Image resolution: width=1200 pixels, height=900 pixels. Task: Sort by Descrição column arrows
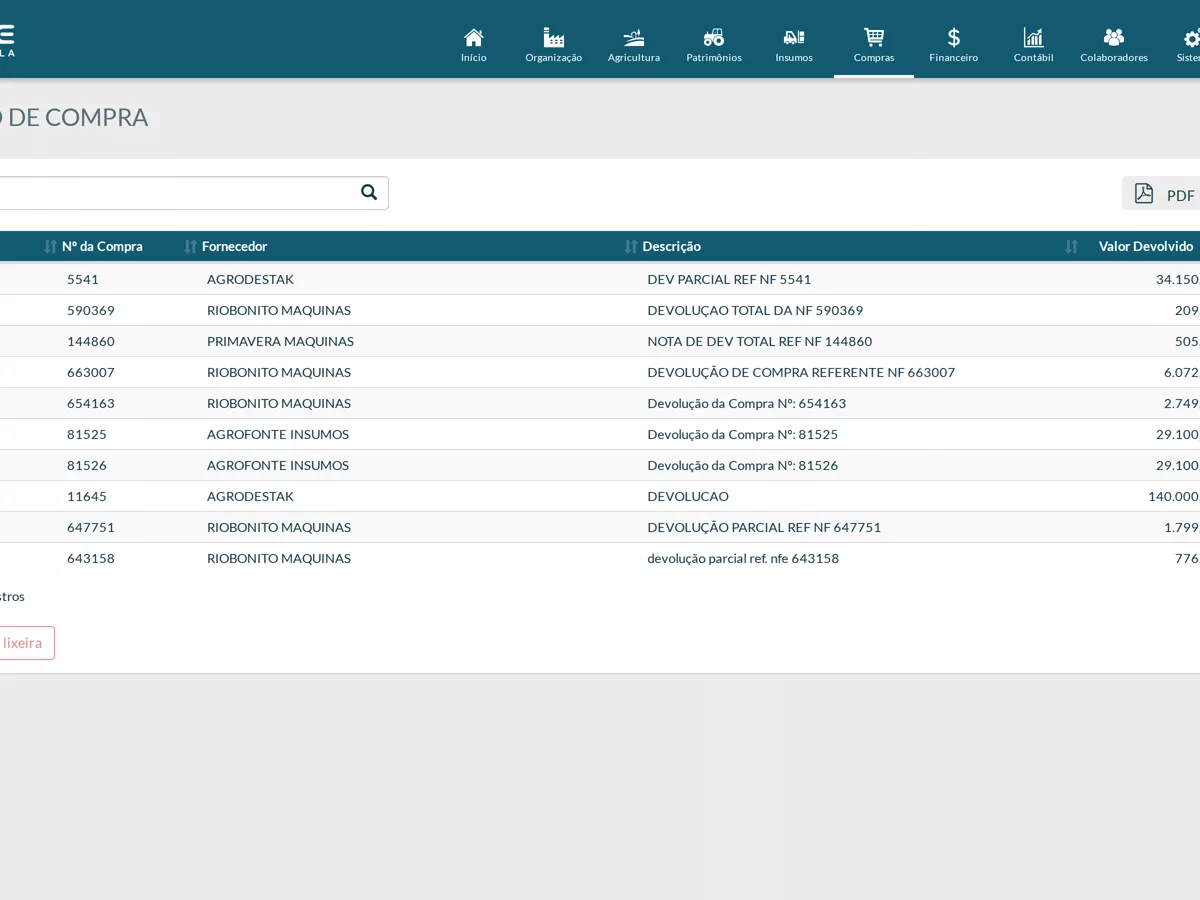(x=630, y=246)
